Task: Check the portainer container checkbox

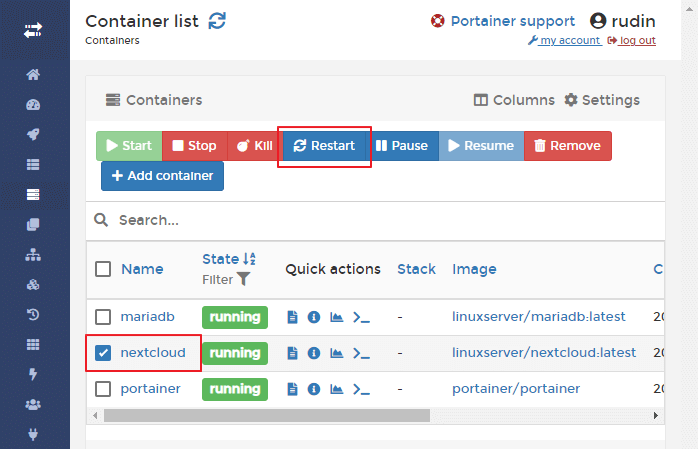Action: point(103,389)
